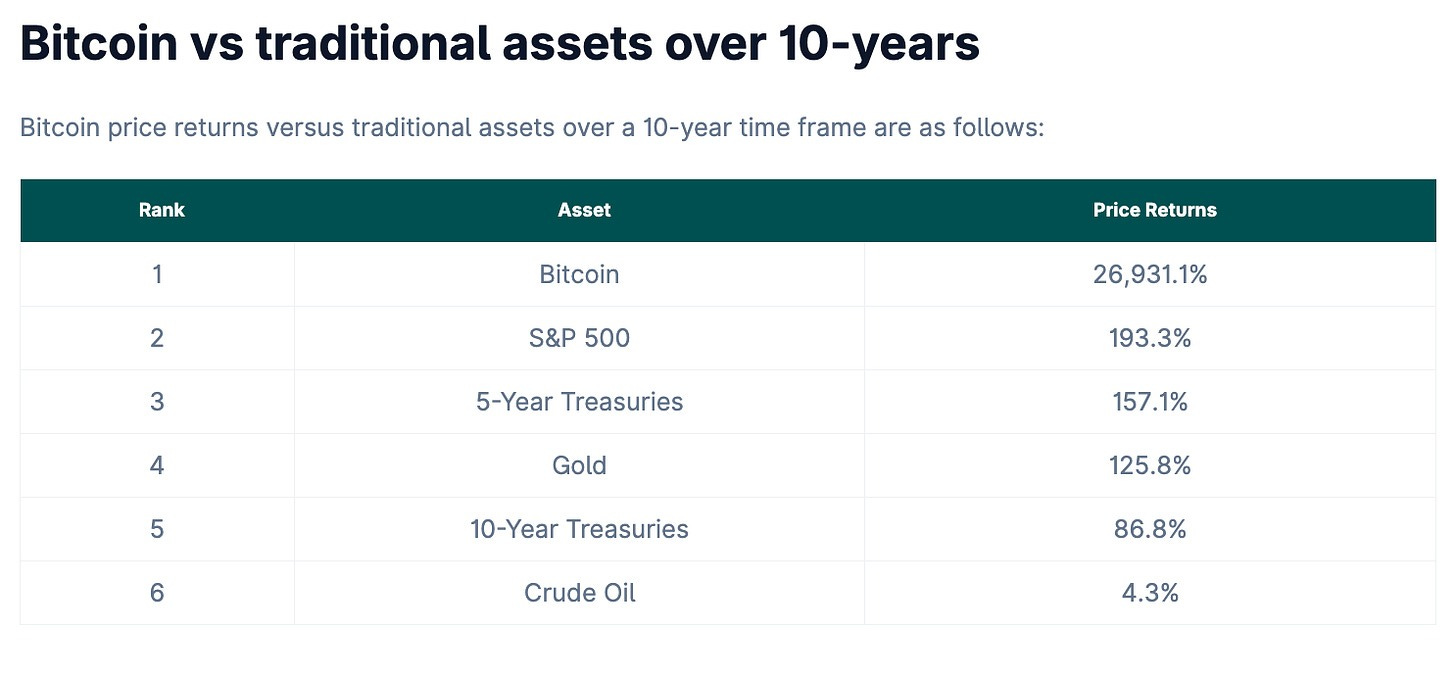Click the 157.1% return value
Screen dimensions: 1456x678
pyautogui.click(x=1150, y=402)
